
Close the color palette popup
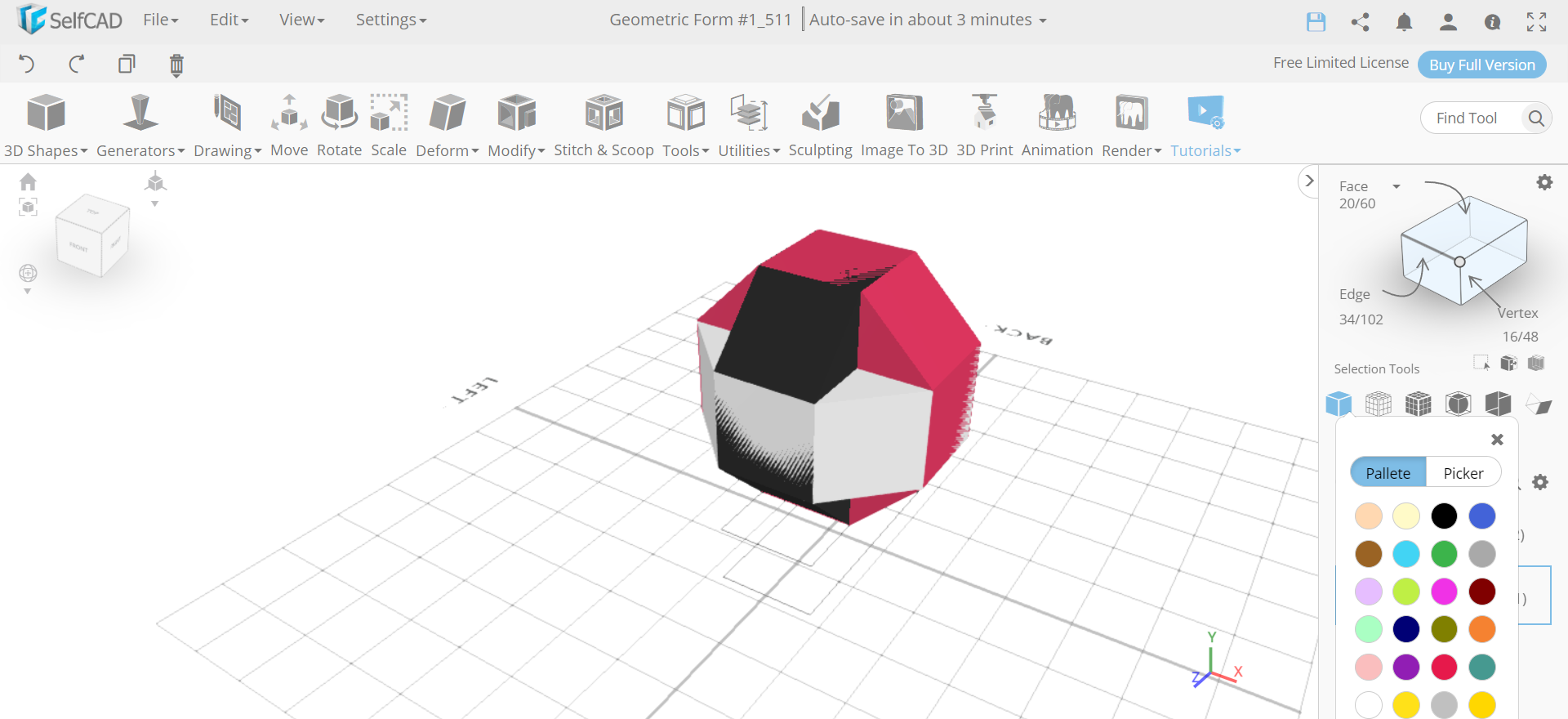point(1497,440)
